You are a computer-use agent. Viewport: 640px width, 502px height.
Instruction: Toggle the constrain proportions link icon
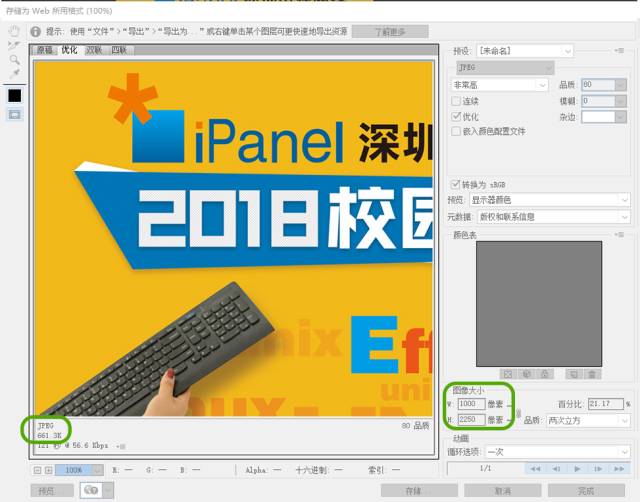coord(518,413)
